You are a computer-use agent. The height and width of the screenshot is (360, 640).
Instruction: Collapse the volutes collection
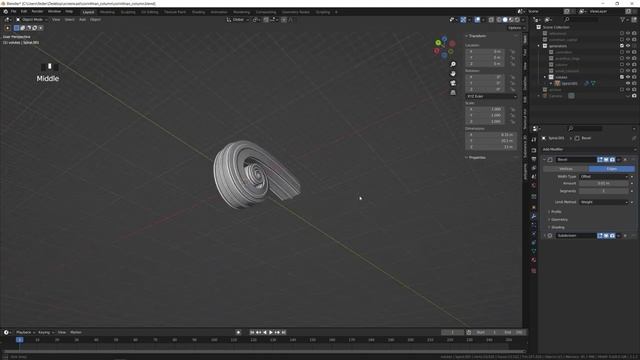coord(545,77)
